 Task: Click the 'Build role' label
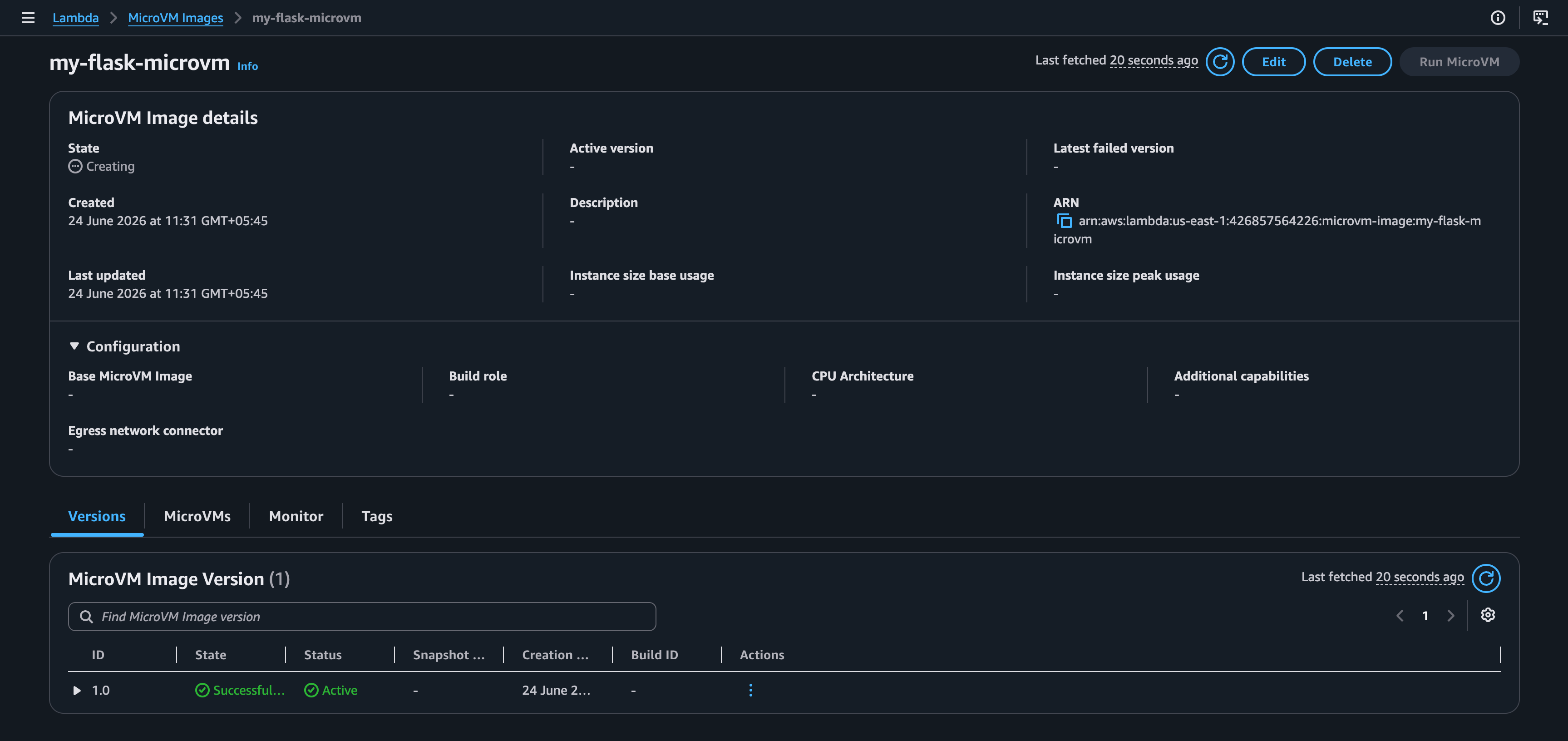pos(478,375)
